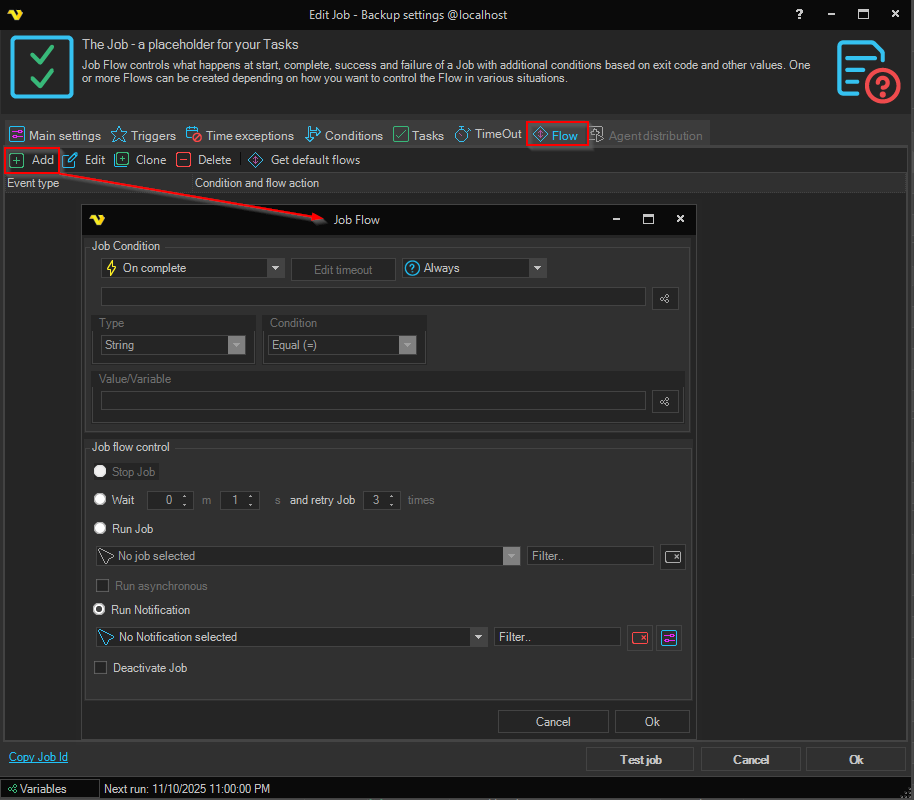Click the Copy Job Id link
The width and height of the screenshot is (914, 800).
pos(38,757)
